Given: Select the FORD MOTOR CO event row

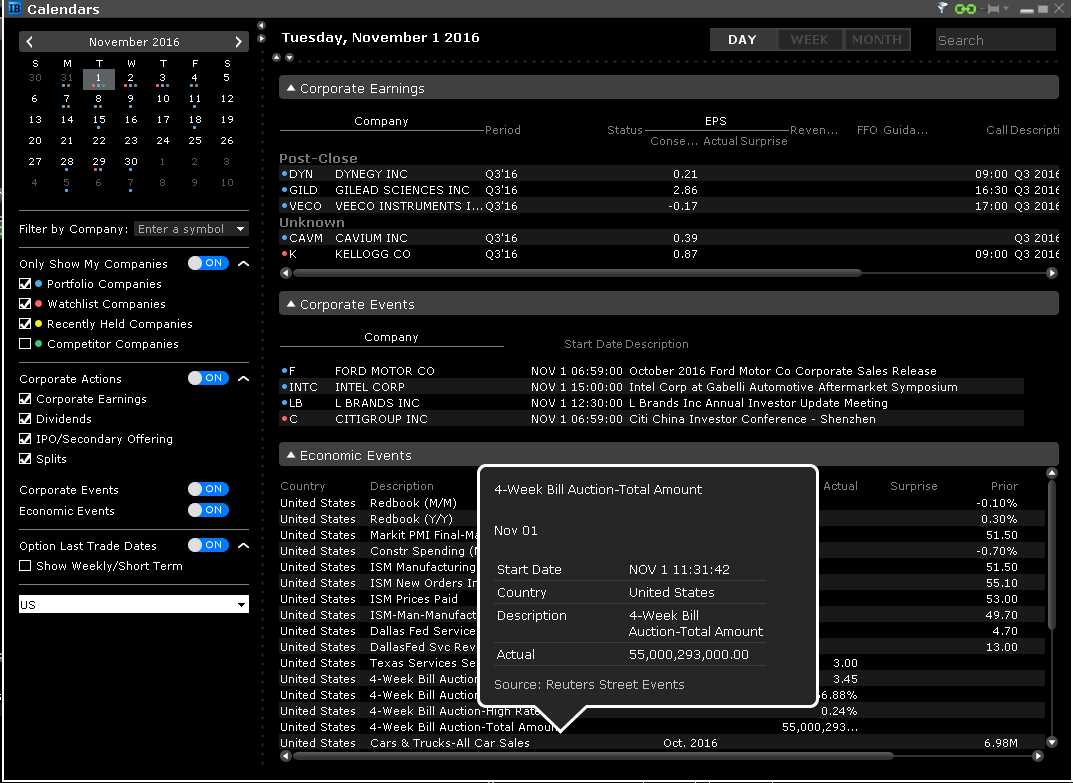Looking at the screenshot, I should pyautogui.click(x=651, y=370).
